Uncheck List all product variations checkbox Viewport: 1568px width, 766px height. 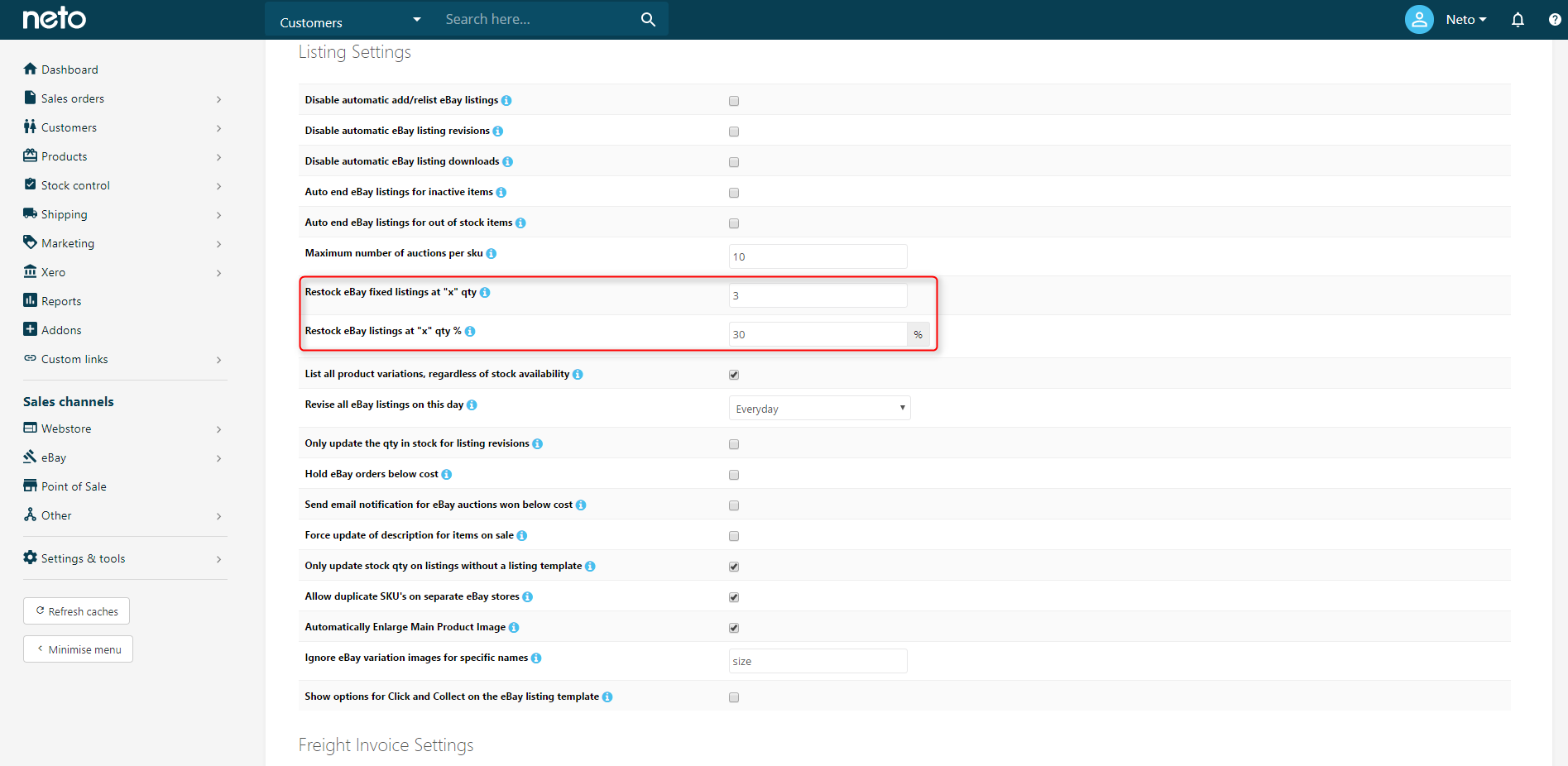[x=734, y=375]
